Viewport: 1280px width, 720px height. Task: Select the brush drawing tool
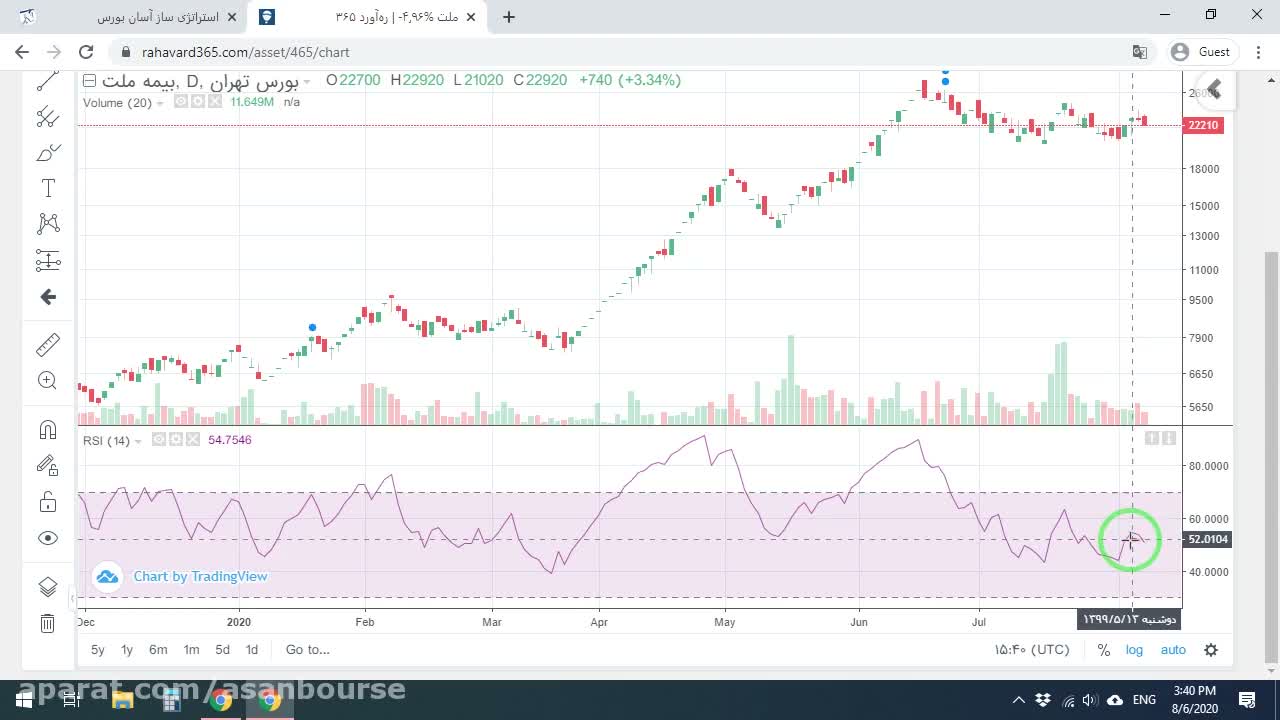[47, 153]
